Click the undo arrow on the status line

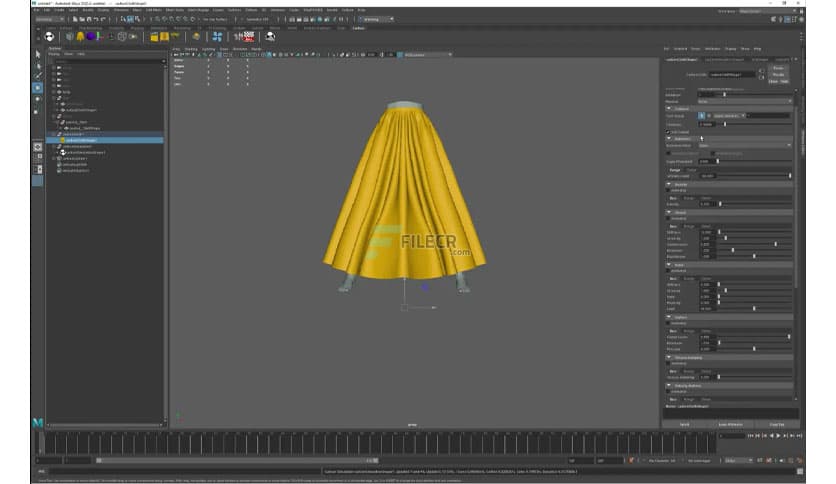coord(96,19)
